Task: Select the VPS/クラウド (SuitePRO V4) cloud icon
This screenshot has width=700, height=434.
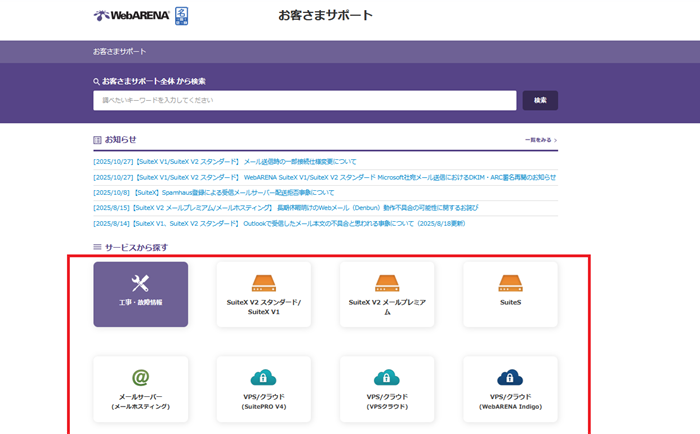Action: (x=263, y=377)
